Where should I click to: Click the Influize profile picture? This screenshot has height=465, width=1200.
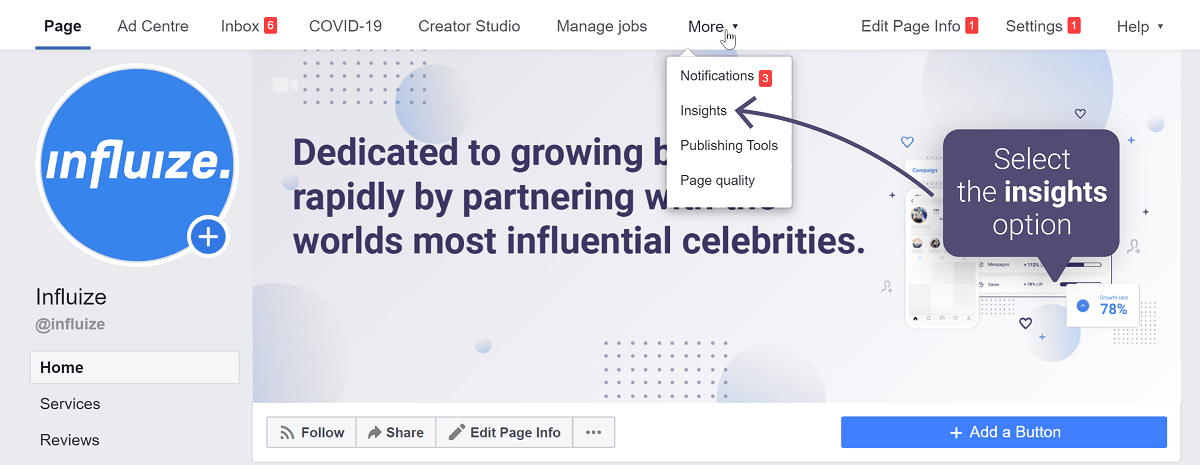[x=135, y=164]
